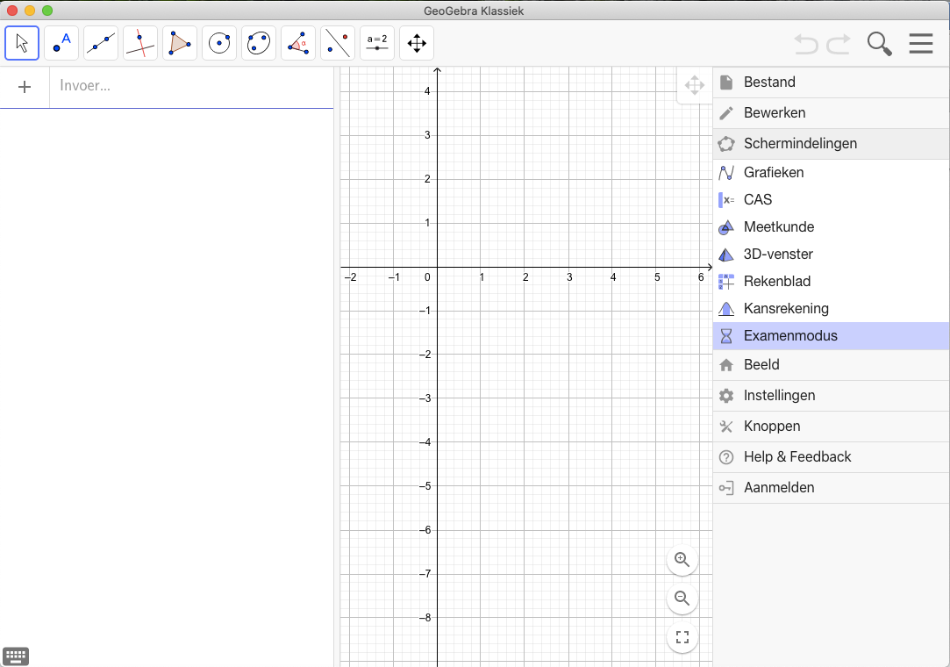Open the 3D-venster perspective
This screenshot has height=667, width=950.
[831, 254]
